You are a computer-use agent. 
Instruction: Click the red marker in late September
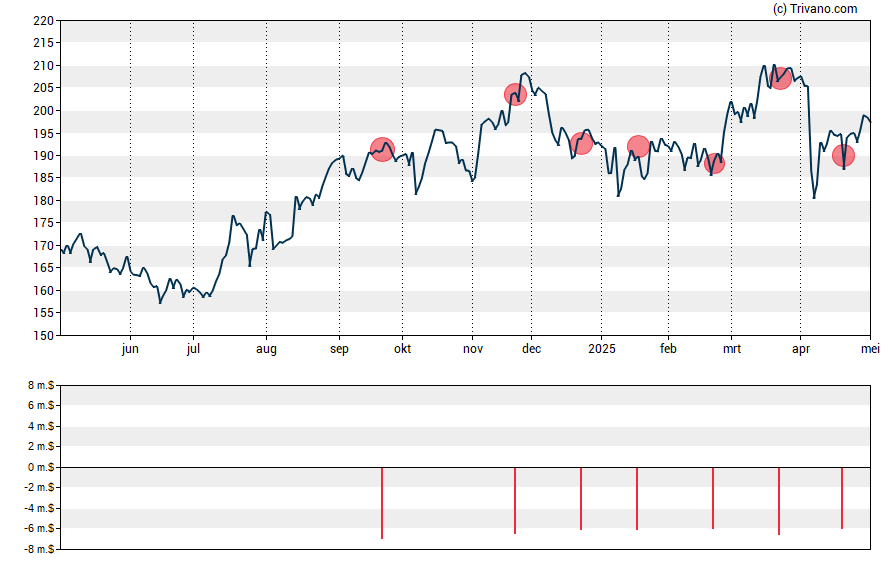(x=382, y=149)
